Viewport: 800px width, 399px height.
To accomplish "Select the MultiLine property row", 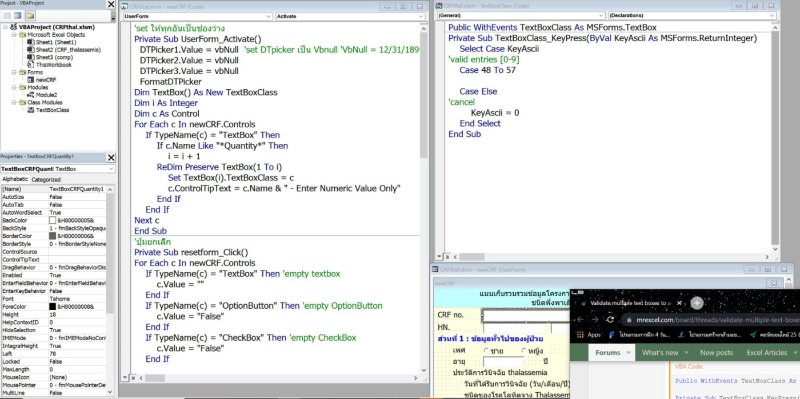I will tap(54, 393).
